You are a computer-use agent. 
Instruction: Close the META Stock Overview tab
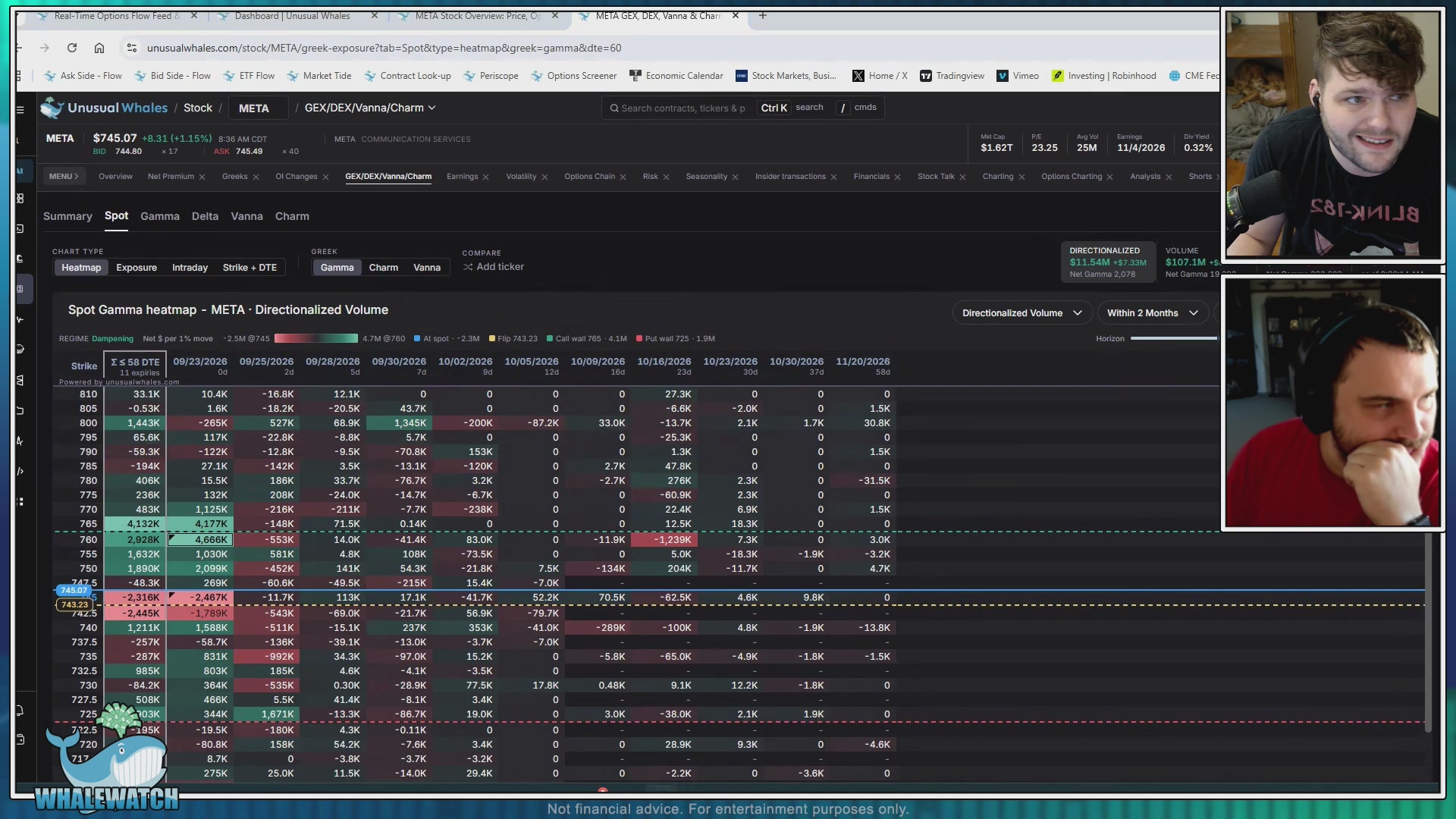[x=555, y=15]
